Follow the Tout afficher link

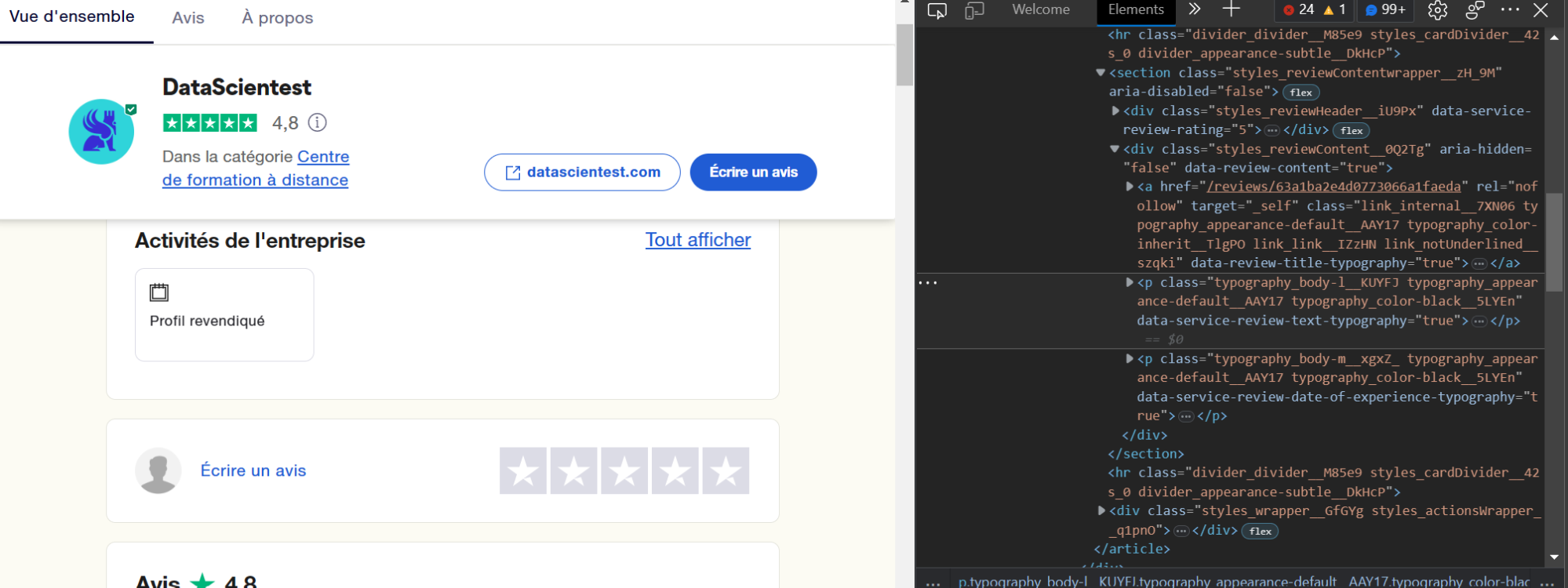pos(697,240)
